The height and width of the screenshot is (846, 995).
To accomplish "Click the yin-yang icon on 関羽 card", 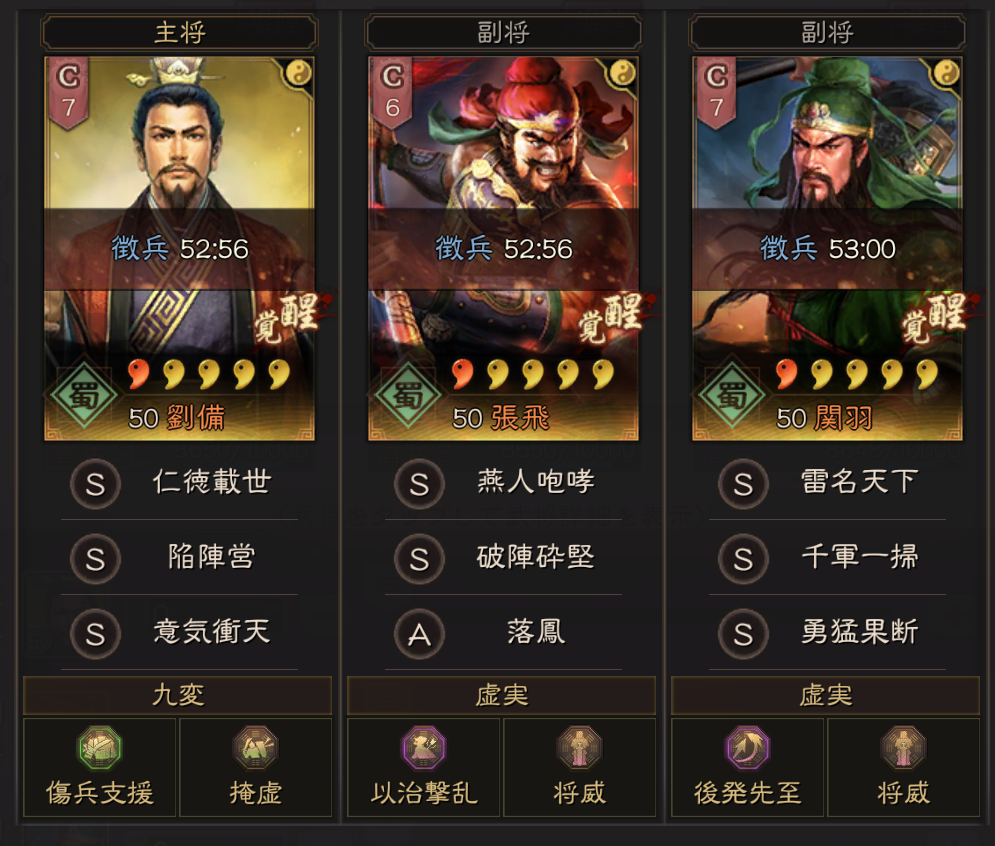I will 946,73.
